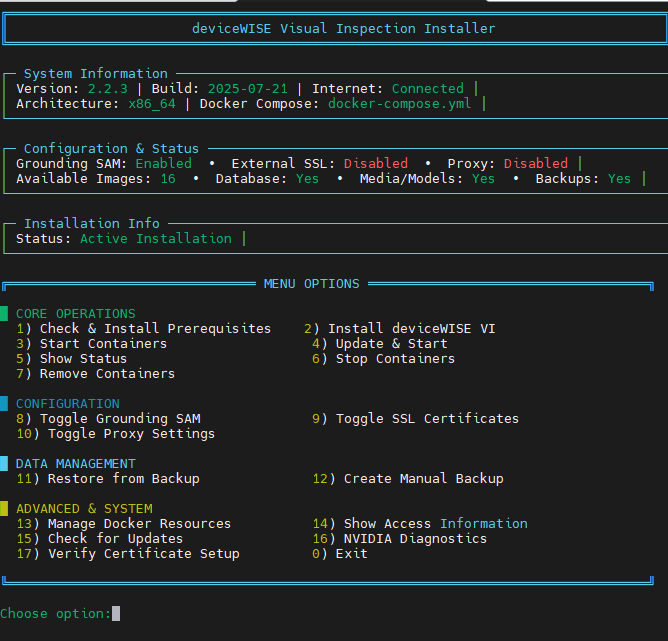Click Create Manual Backup entry
The image size is (668, 641).
pyautogui.click(x=407, y=479)
